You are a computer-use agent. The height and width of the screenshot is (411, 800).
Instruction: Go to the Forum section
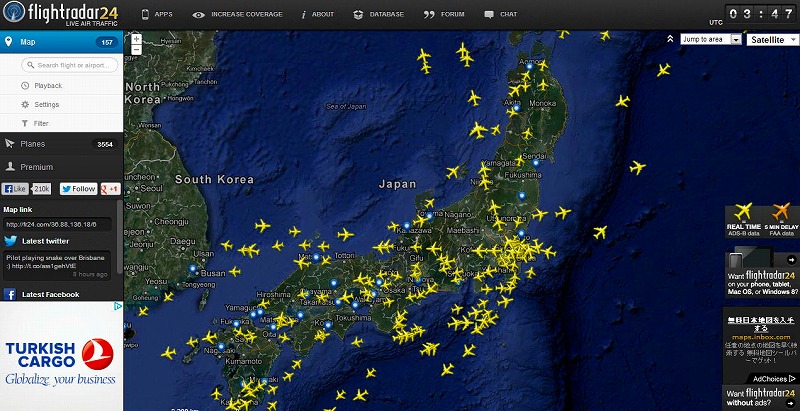pos(444,15)
